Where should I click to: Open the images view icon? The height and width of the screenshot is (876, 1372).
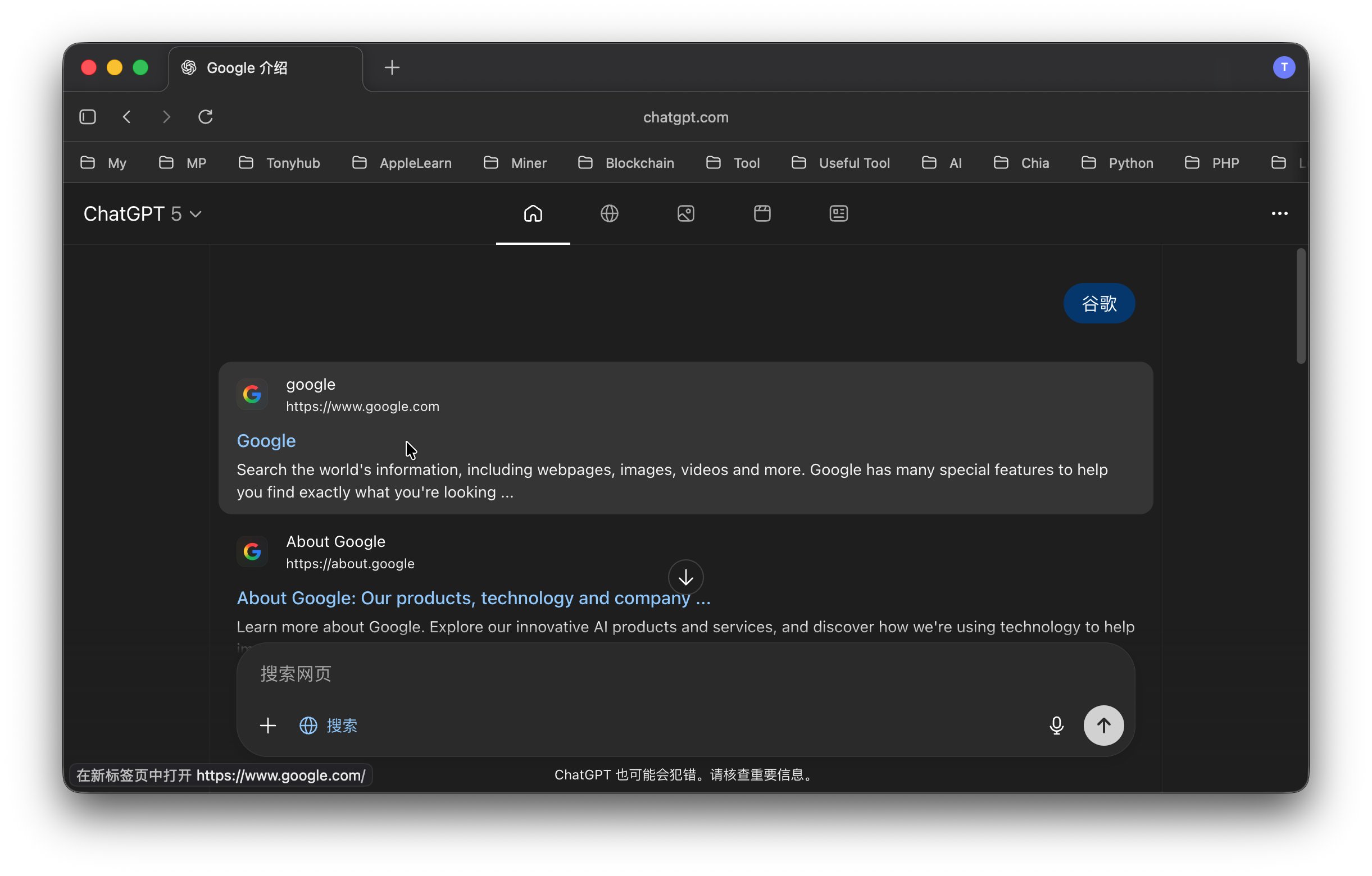[x=685, y=213]
